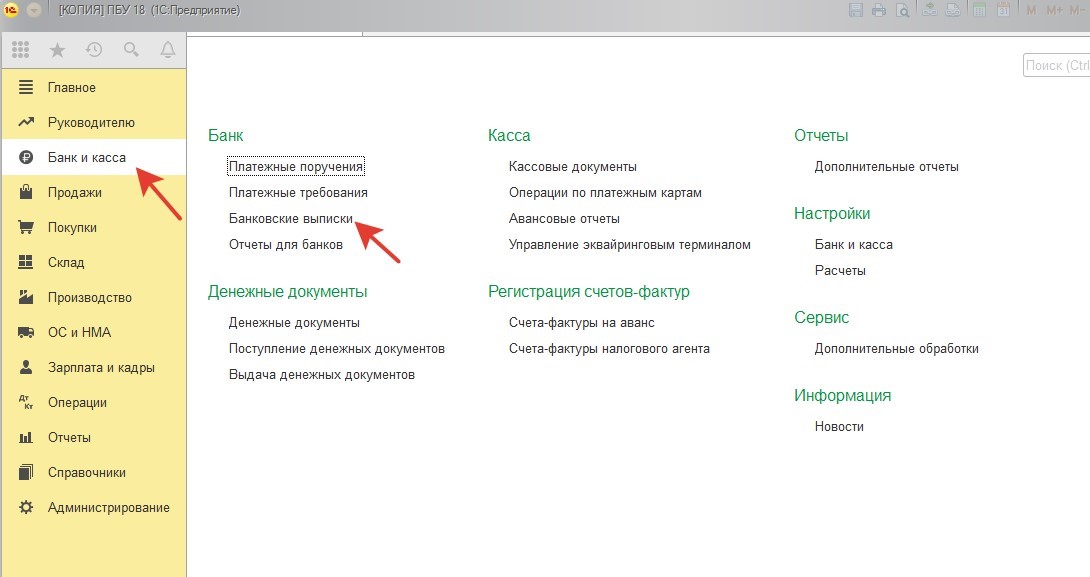Open Favorites star icon
The height and width of the screenshot is (577, 1090).
57,49
